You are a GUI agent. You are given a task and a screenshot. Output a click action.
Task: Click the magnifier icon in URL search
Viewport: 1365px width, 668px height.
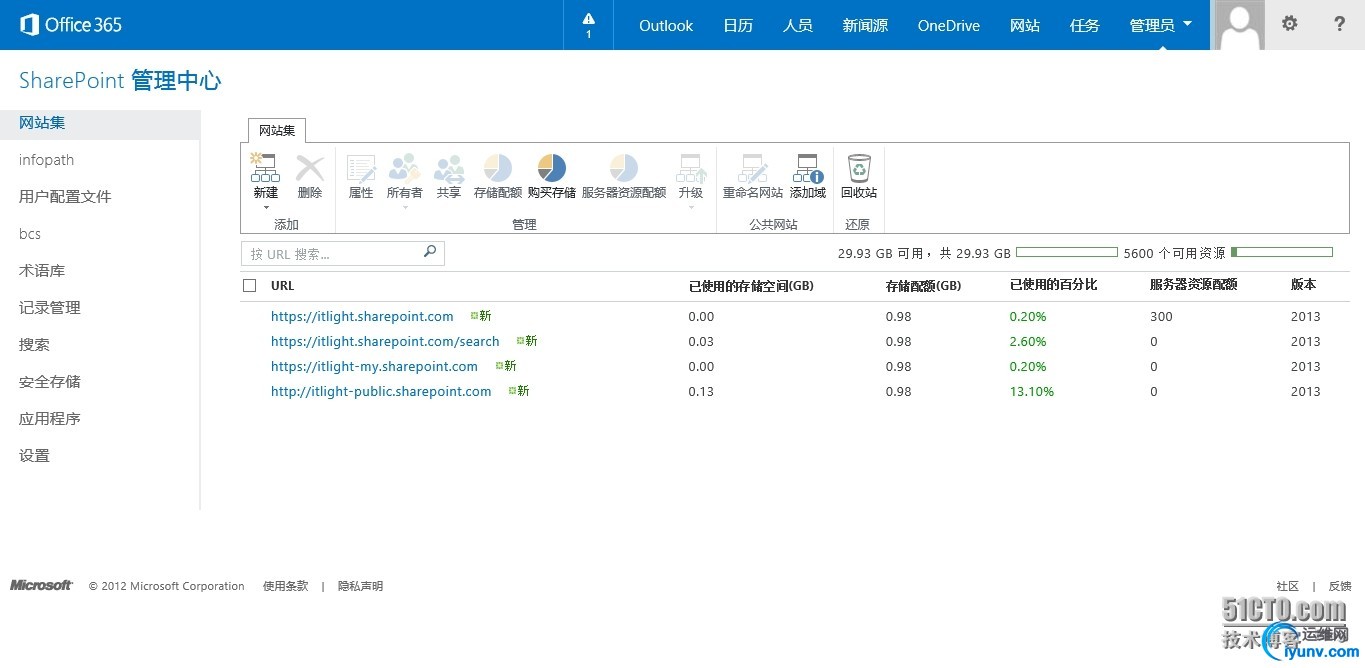point(430,252)
